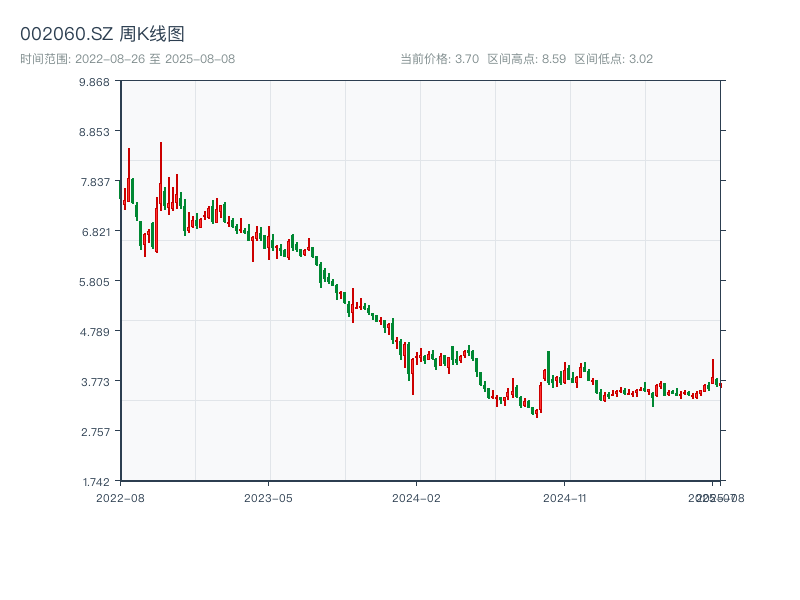Click the 时间范围 date range text

(x=128, y=59)
